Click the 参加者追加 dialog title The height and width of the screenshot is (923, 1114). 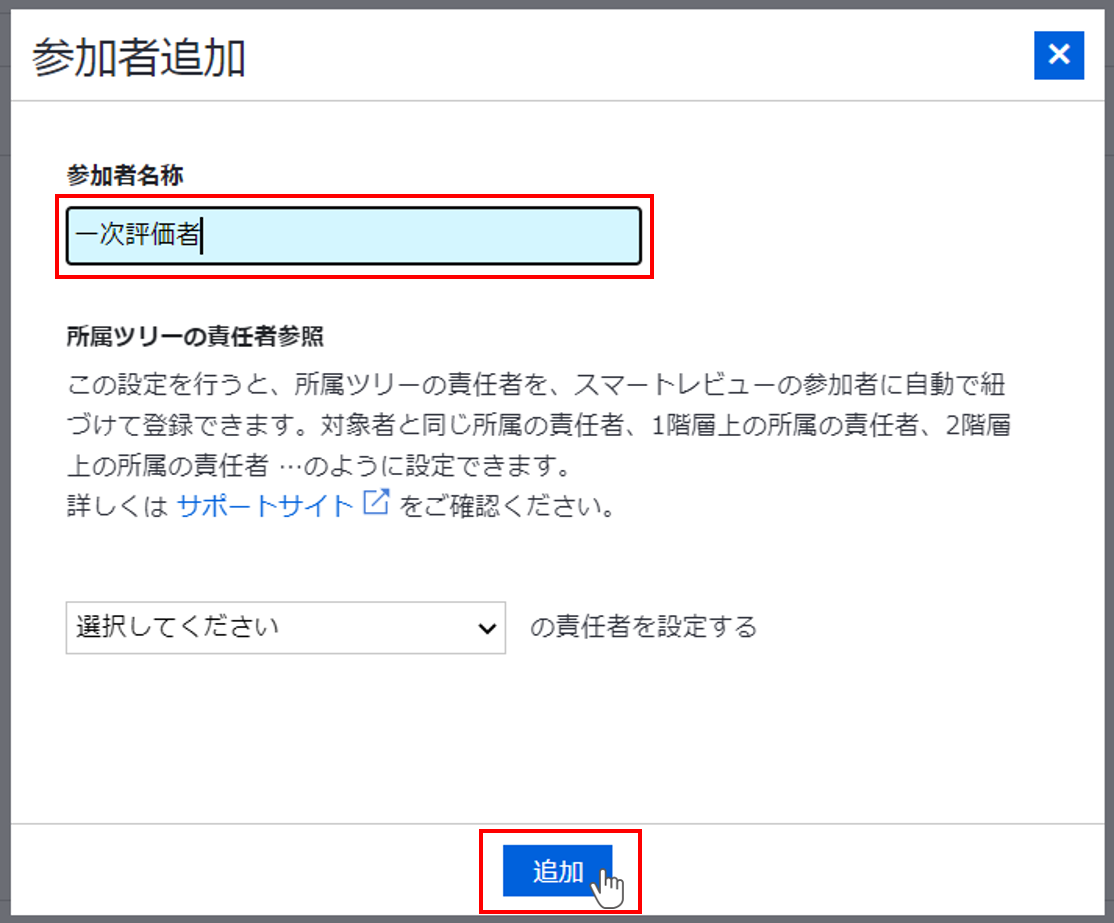(139, 59)
